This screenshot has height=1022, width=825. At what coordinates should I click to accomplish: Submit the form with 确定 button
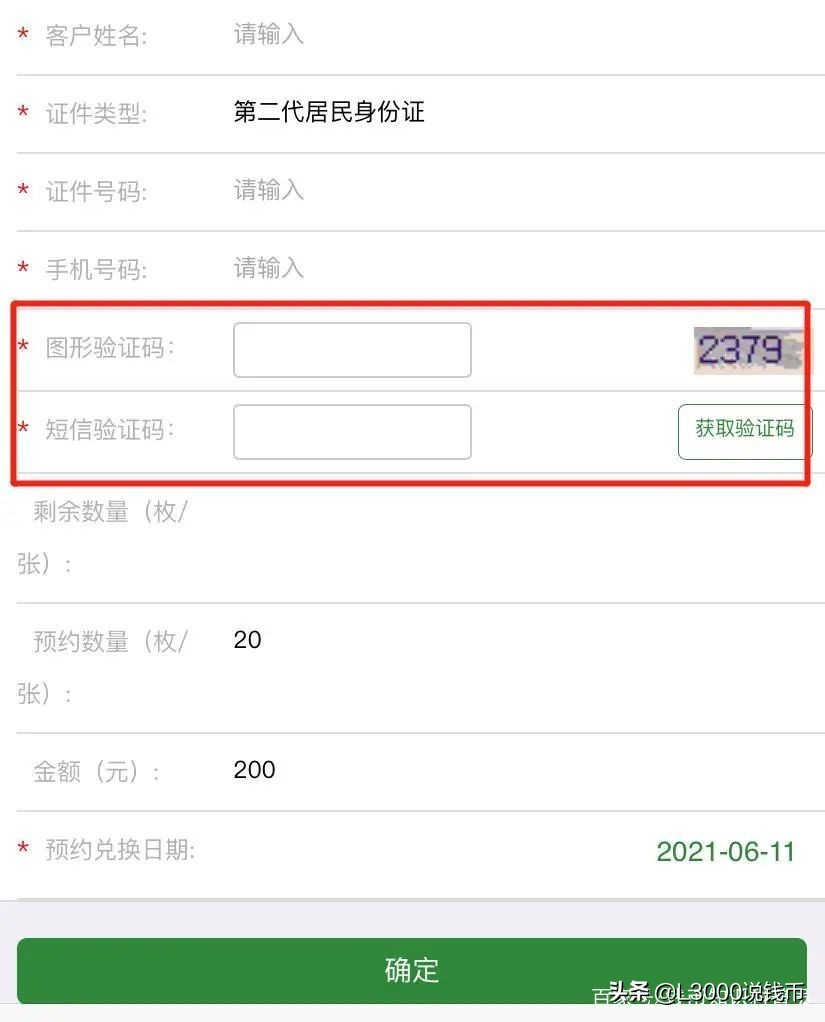(411, 970)
